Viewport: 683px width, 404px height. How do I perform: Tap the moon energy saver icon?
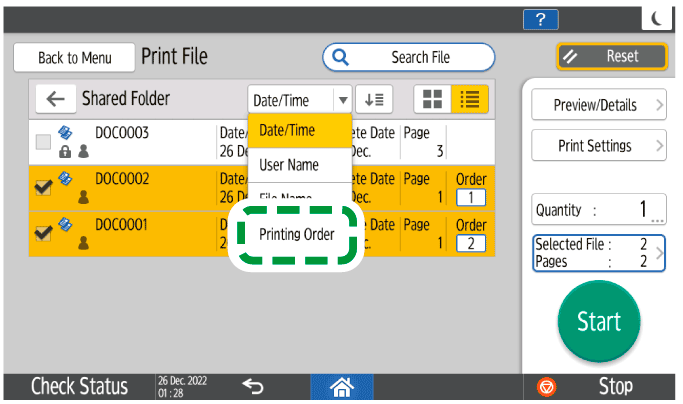(x=655, y=19)
